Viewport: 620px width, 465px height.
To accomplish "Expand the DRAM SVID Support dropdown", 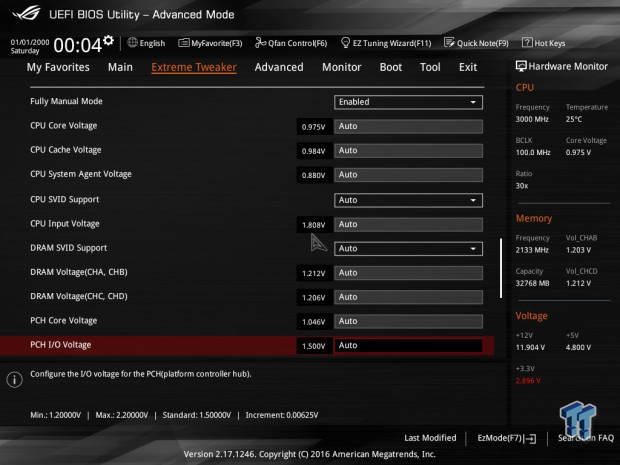I will click(x=408, y=249).
